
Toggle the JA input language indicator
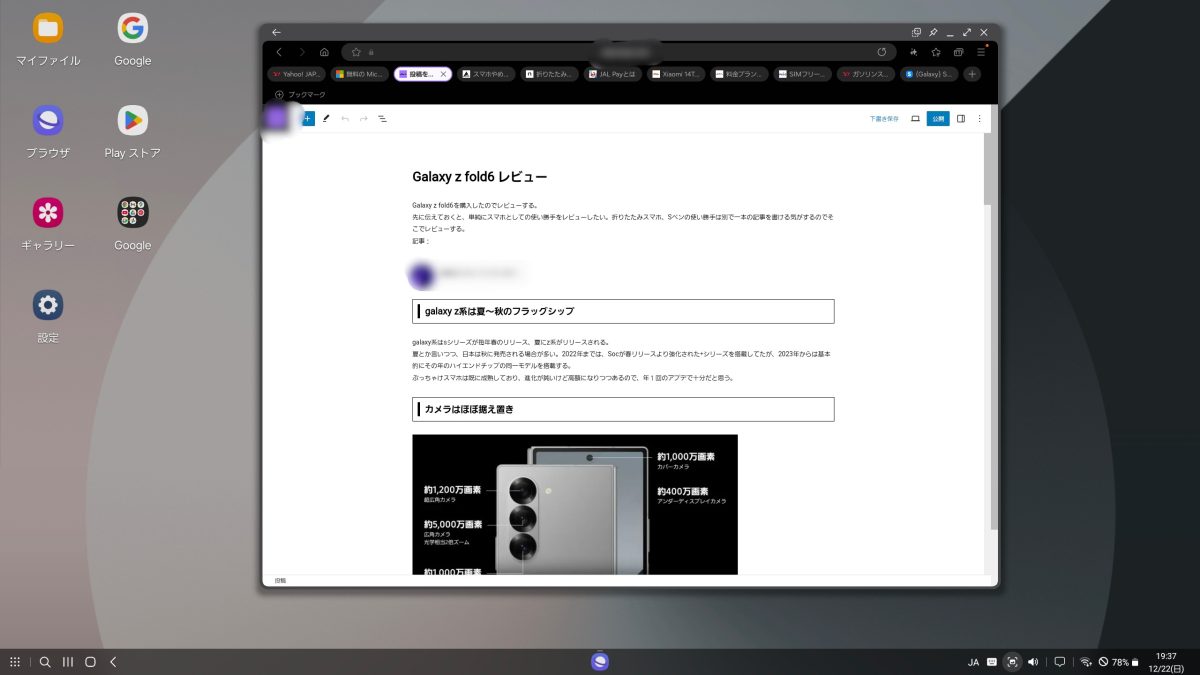point(973,662)
